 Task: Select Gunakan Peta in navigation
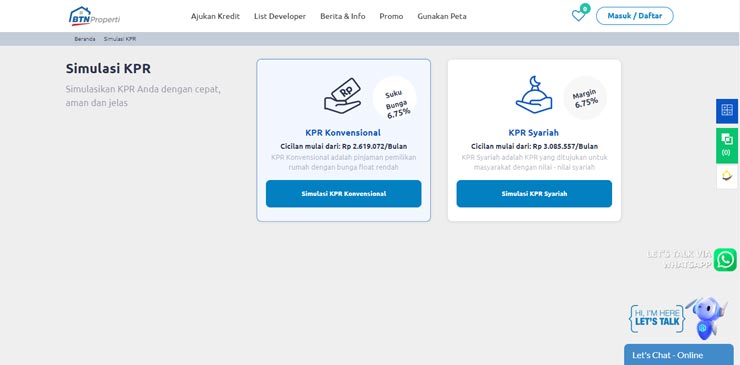442,16
